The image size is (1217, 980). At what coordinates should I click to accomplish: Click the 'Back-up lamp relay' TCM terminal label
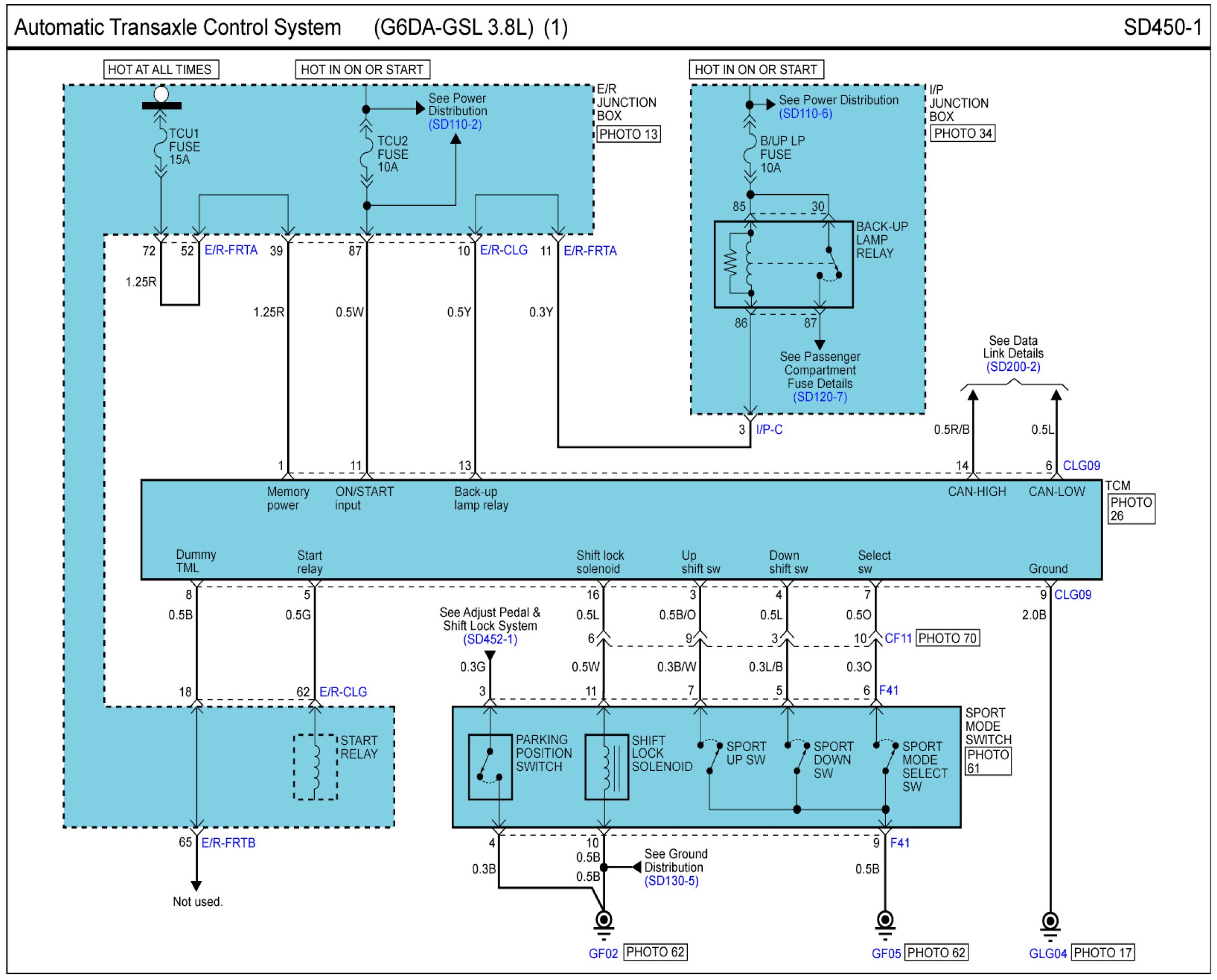pyautogui.click(x=481, y=499)
